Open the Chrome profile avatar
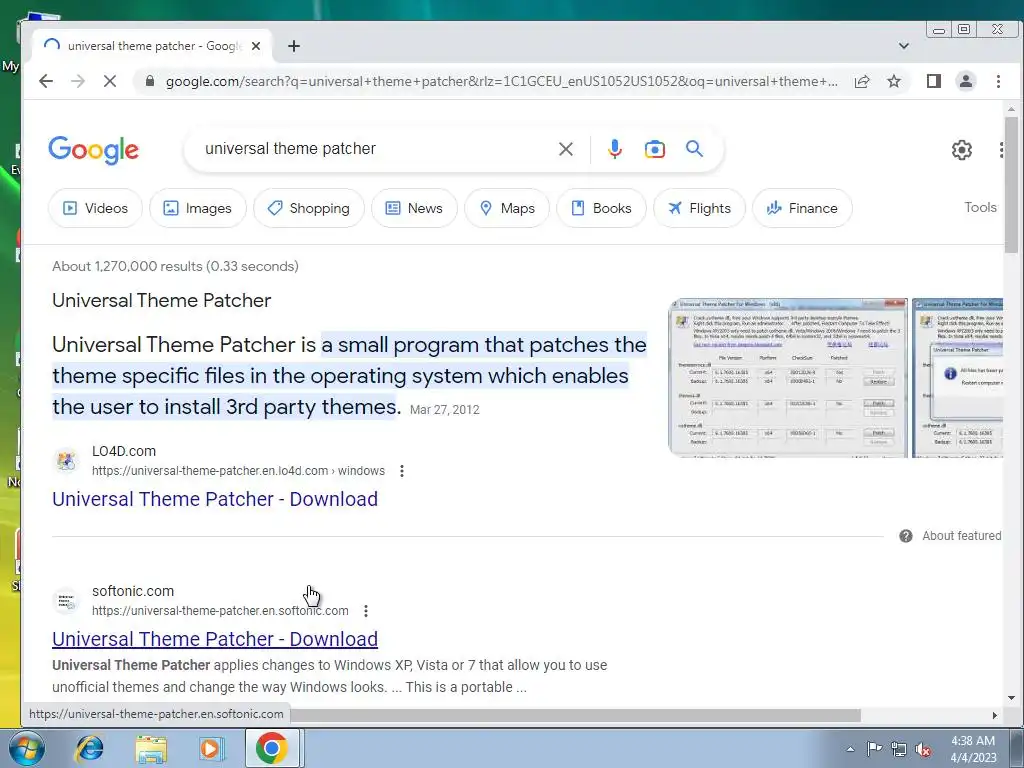This screenshot has width=1024, height=768. pos(966,81)
